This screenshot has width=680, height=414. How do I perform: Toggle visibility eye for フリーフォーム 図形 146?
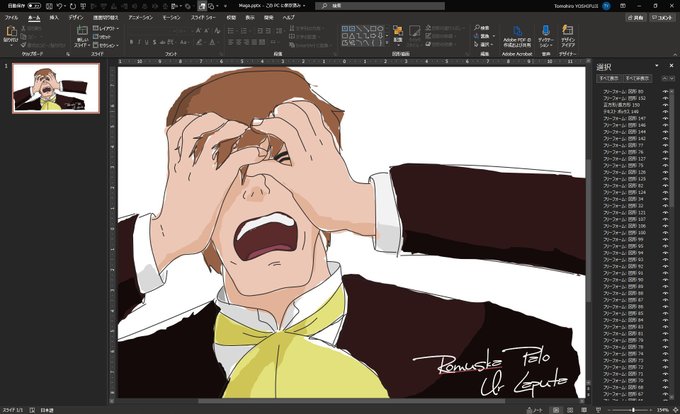point(665,125)
